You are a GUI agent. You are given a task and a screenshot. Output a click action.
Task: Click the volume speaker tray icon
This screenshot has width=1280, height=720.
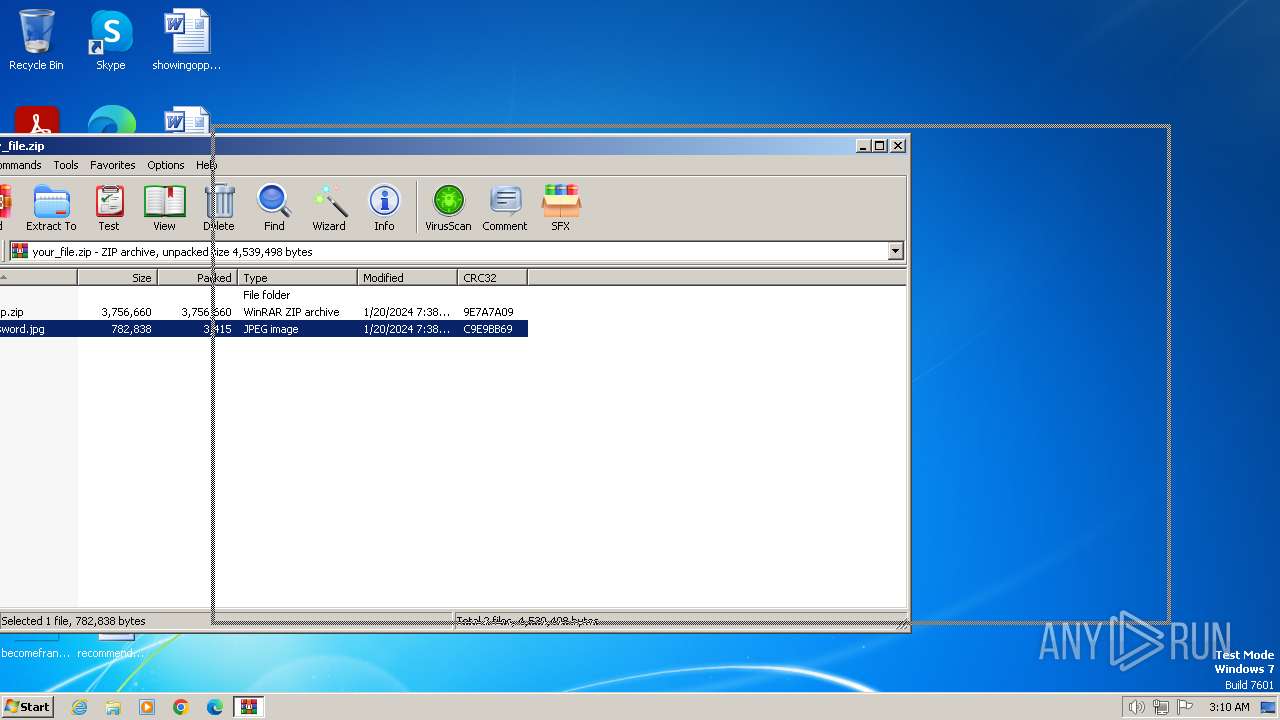pyautogui.click(x=1136, y=707)
